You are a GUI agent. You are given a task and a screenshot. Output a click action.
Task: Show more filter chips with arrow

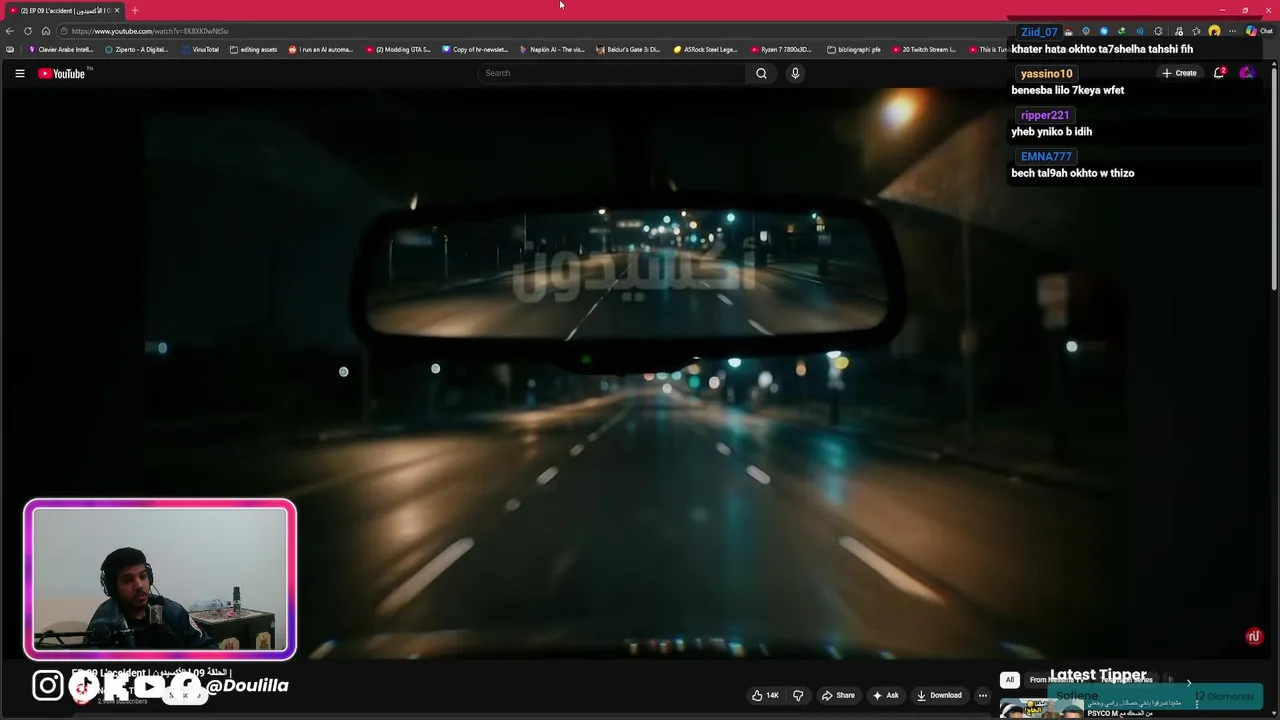1188,681
